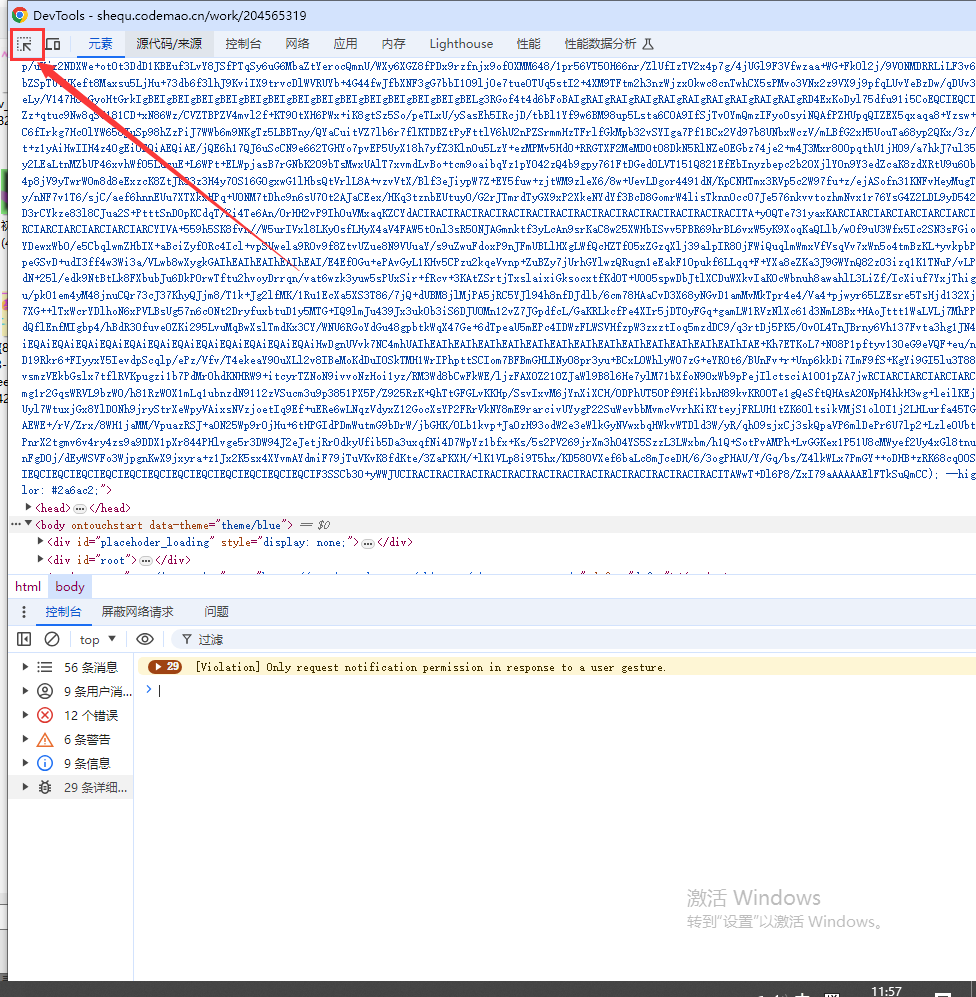Expand the 9 条用户消息 group
Screen dimensions: 976x997
(x=25, y=691)
